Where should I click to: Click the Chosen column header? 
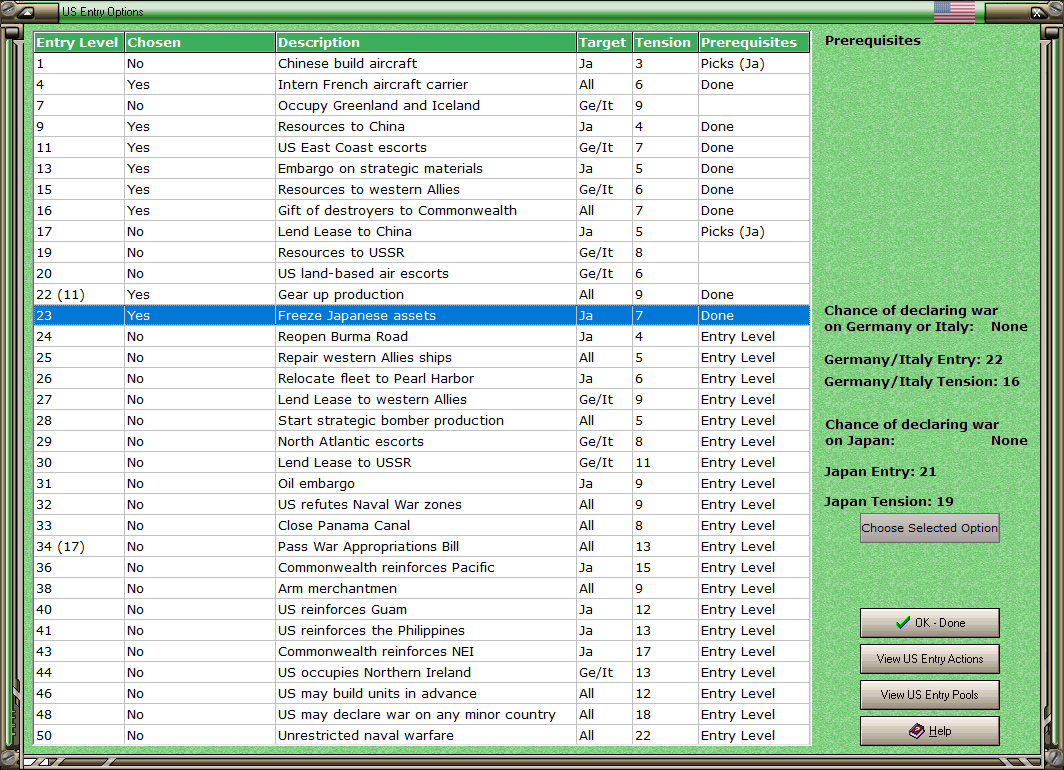[200, 42]
